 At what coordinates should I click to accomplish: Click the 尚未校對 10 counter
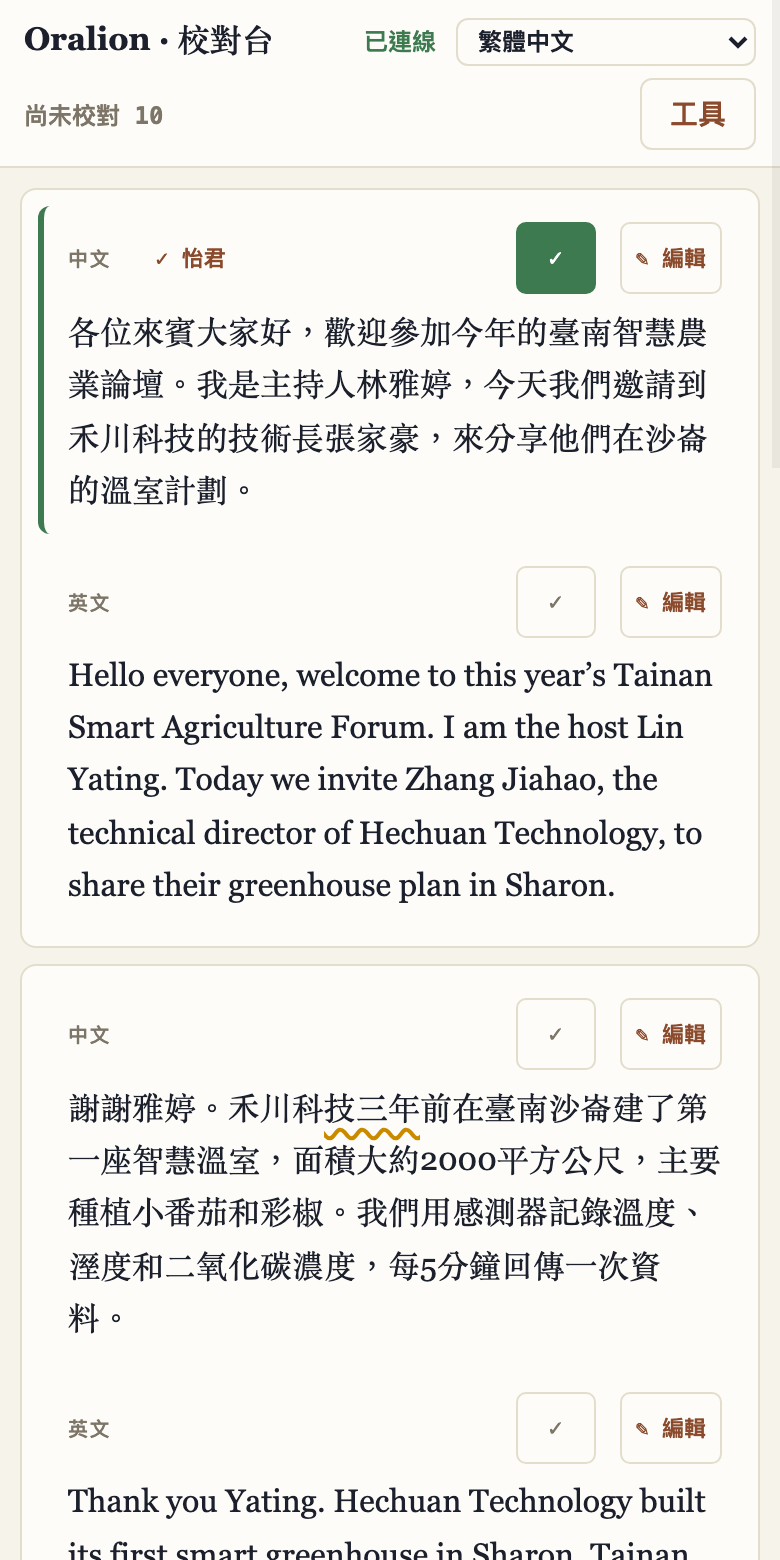tap(94, 116)
